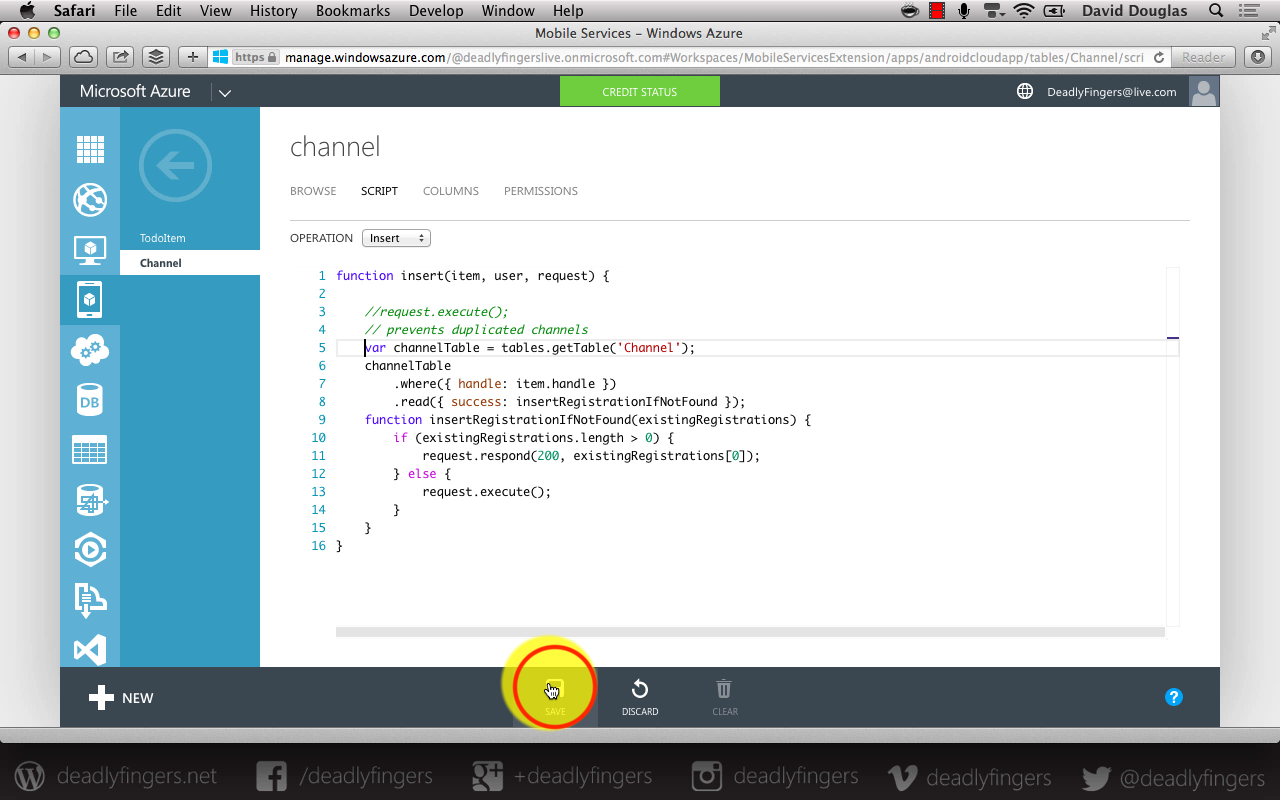Click Safari forward navigation arrow

coord(47,57)
